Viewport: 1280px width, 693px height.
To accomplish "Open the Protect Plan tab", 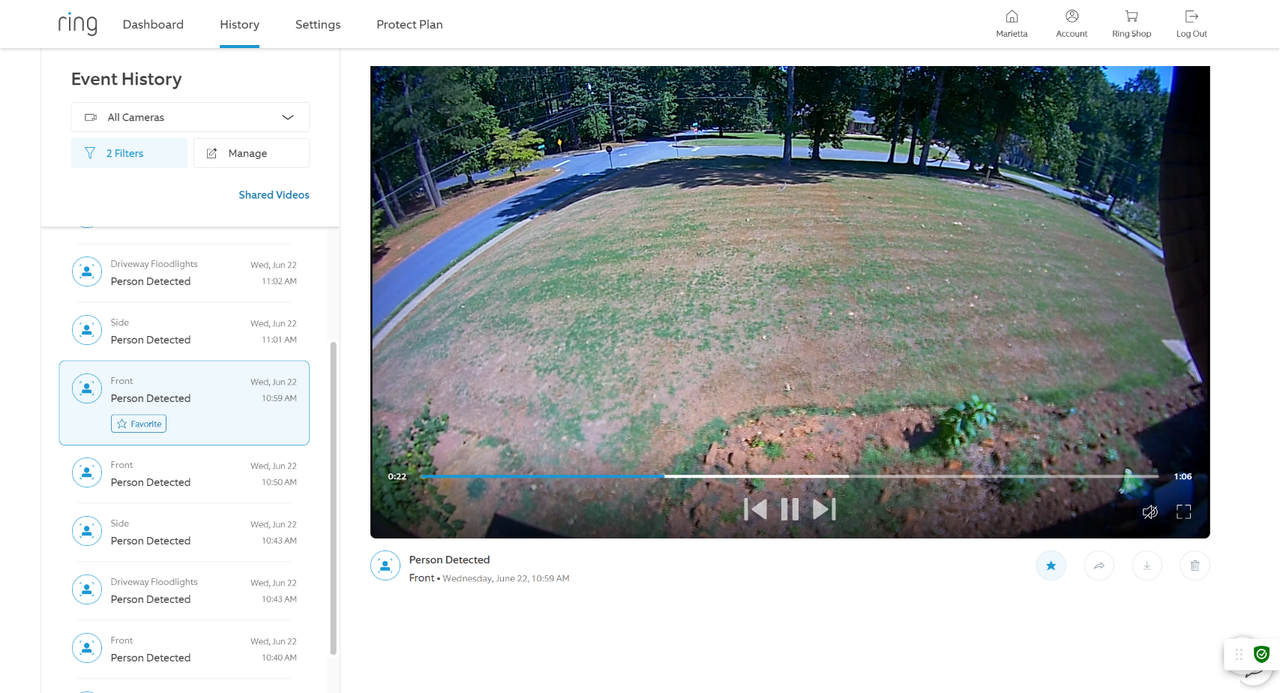I will 409,24.
